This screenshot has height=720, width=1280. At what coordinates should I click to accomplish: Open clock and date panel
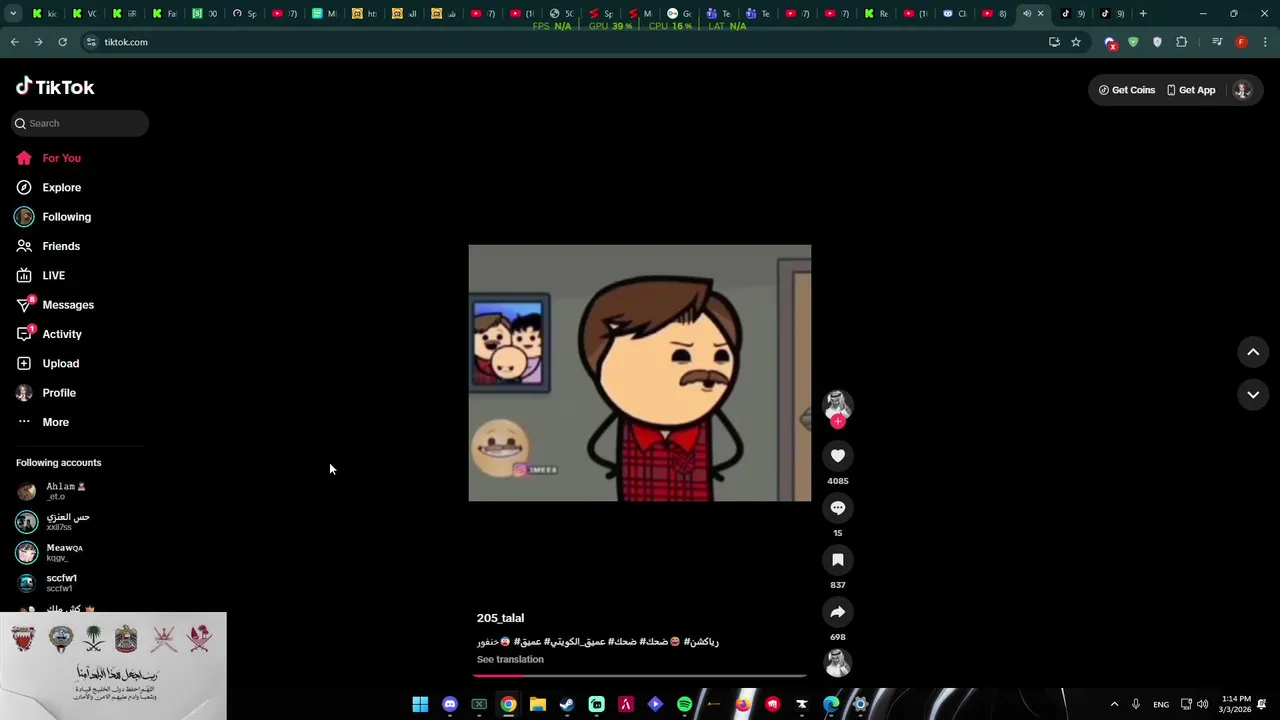(x=1234, y=704)
